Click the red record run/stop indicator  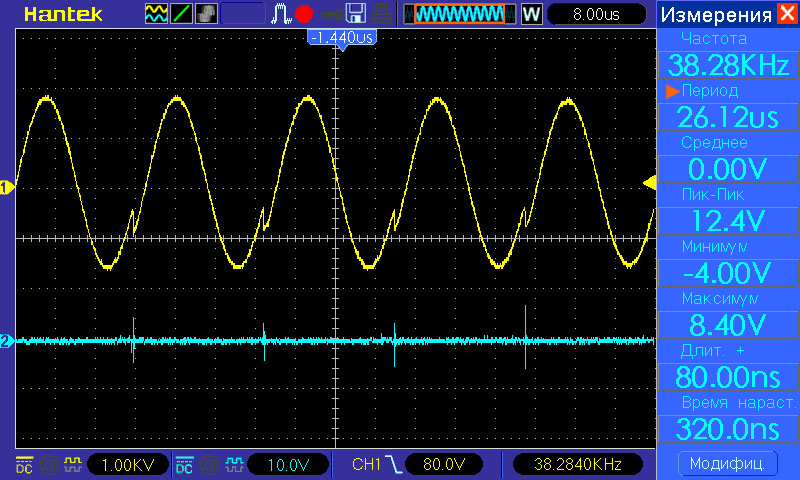point(304,14)
